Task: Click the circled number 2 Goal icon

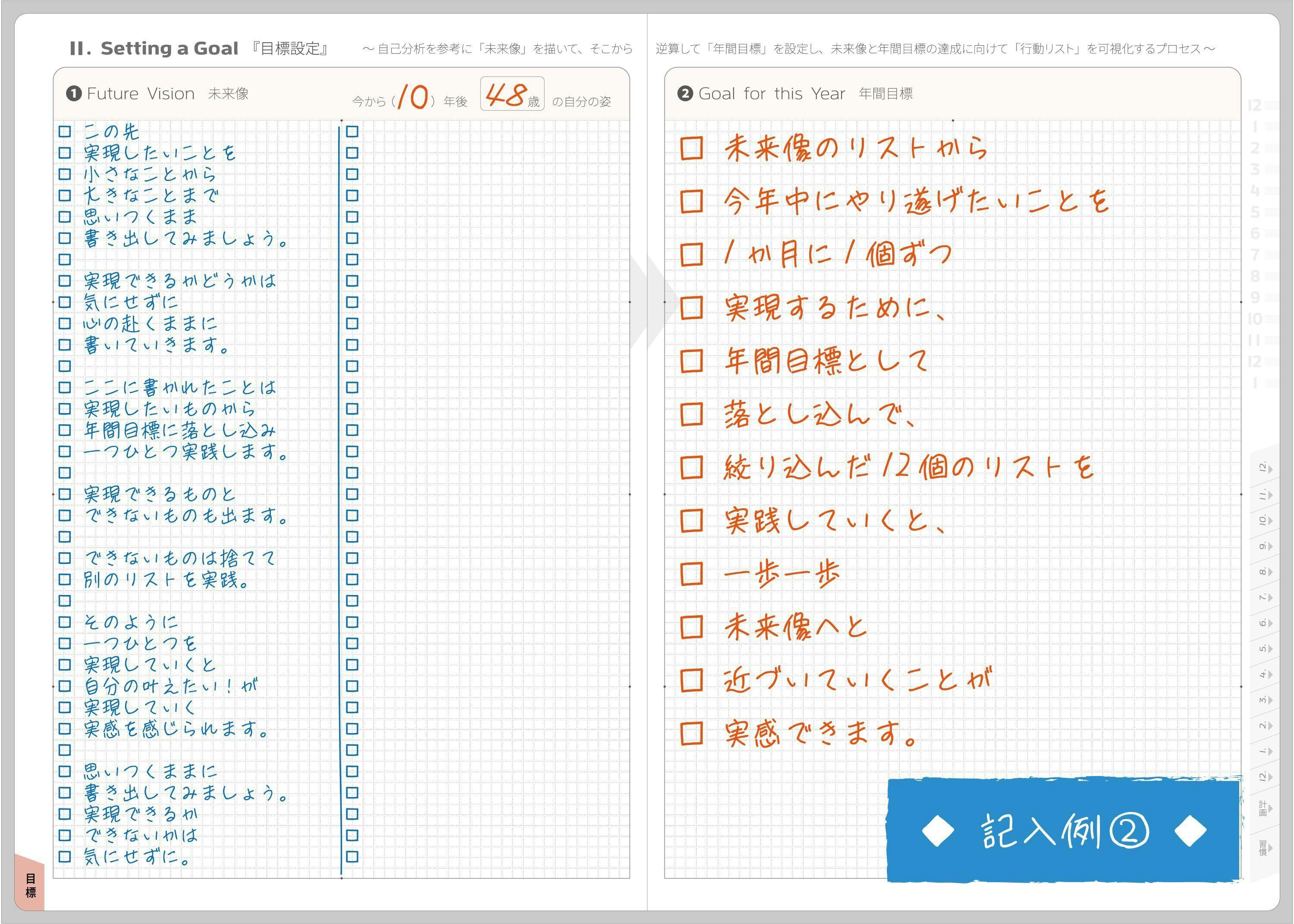Action: point(685,94)
